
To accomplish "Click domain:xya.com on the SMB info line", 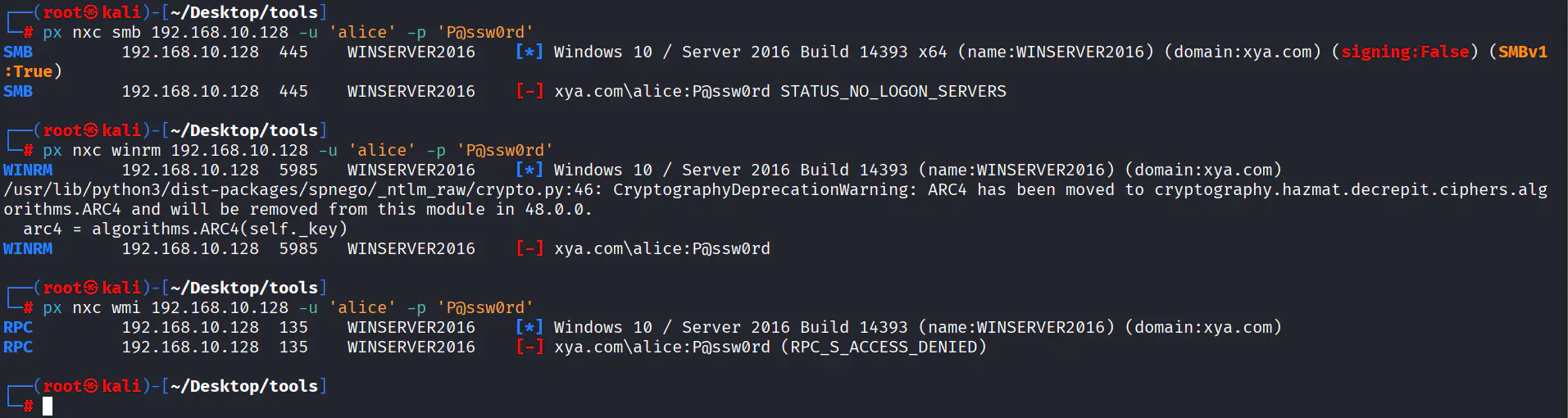I will click(x=1247, y=52).
